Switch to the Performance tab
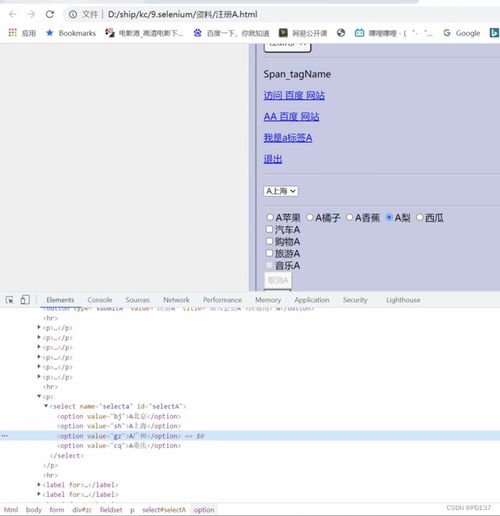Screen dimensions: 500x516 [x=222, y=300]
